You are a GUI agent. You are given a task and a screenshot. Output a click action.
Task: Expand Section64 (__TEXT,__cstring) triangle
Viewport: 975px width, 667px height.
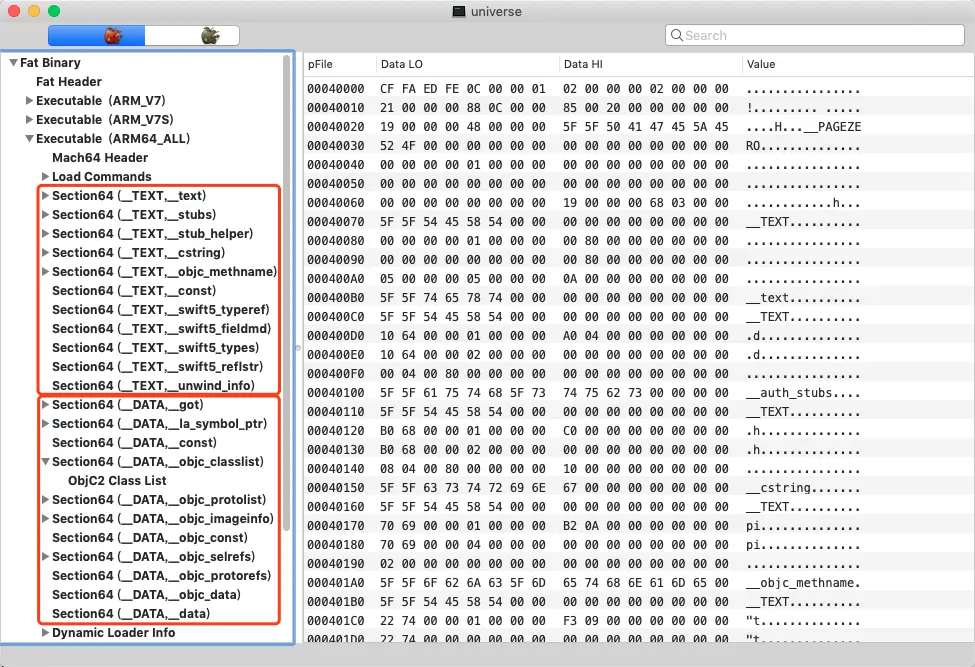45,253
